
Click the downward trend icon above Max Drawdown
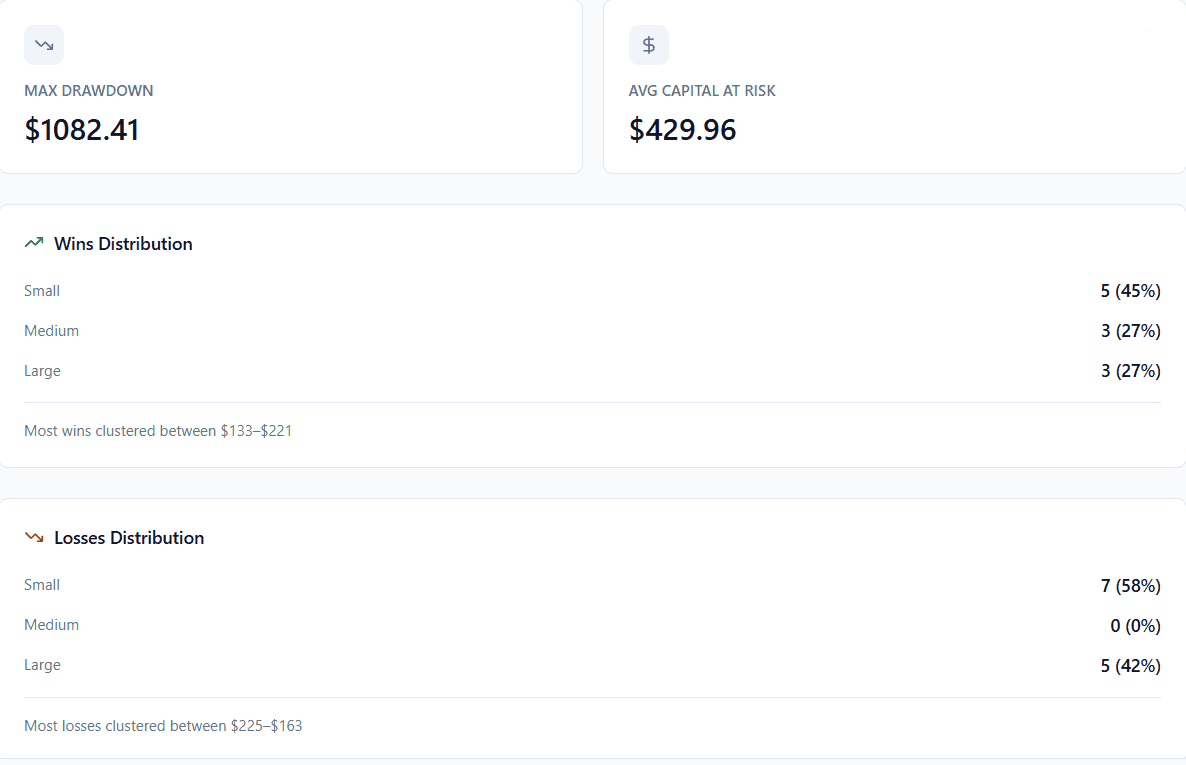[43, 44]
